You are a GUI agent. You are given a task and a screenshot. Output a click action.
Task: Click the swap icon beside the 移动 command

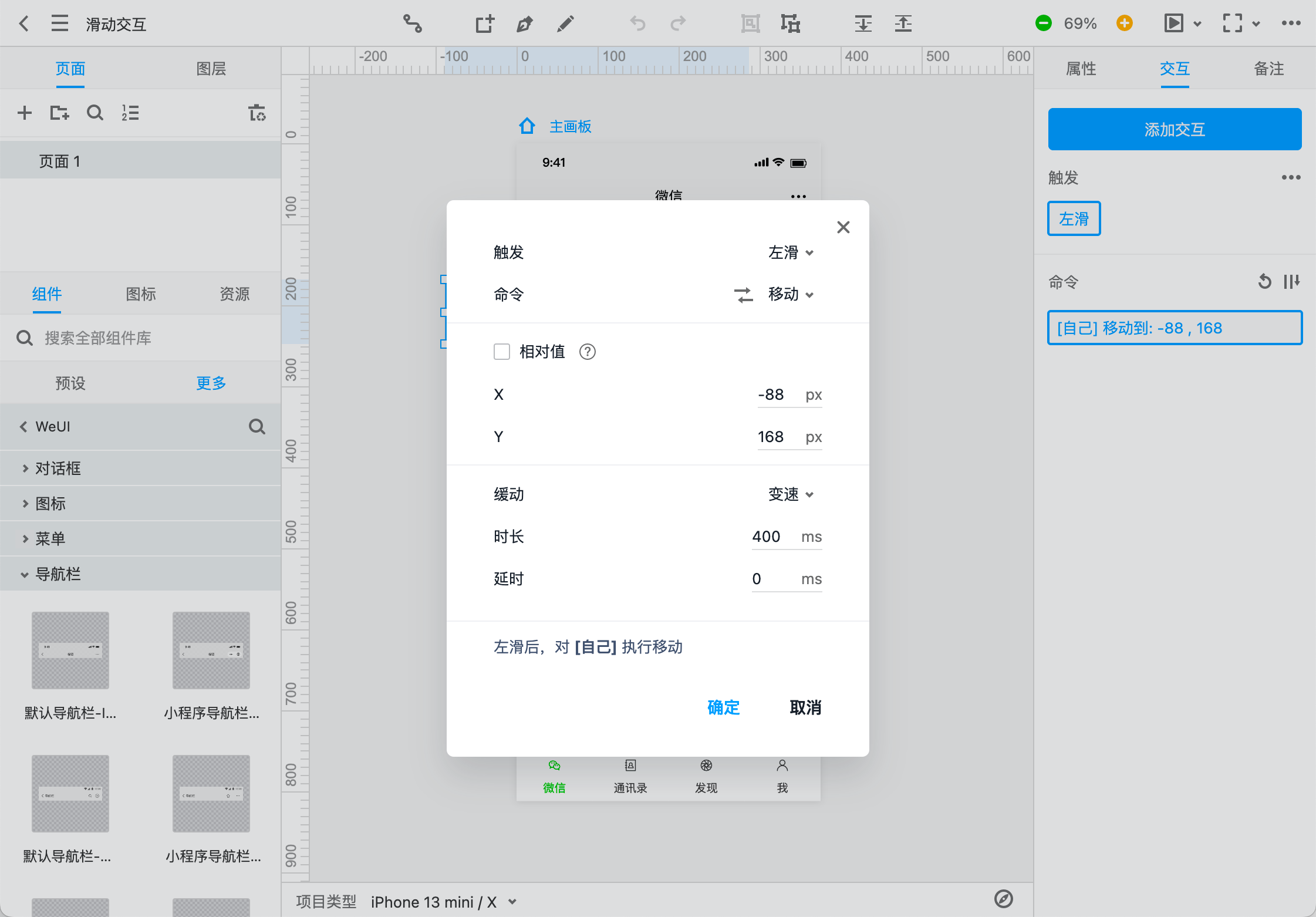click(x=743, y=295)
